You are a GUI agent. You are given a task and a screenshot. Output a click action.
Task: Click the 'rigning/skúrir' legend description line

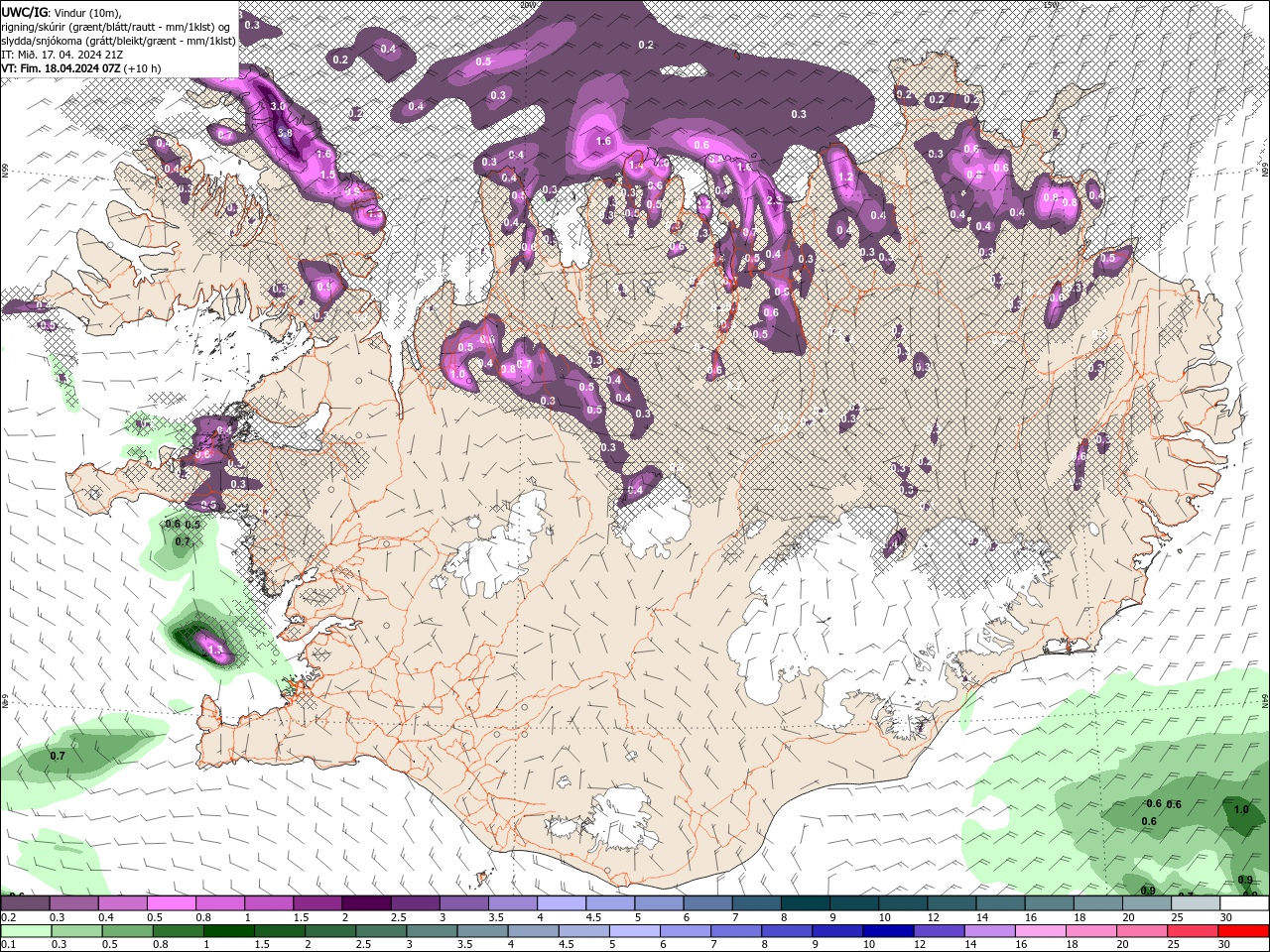(x=117, y=26)
